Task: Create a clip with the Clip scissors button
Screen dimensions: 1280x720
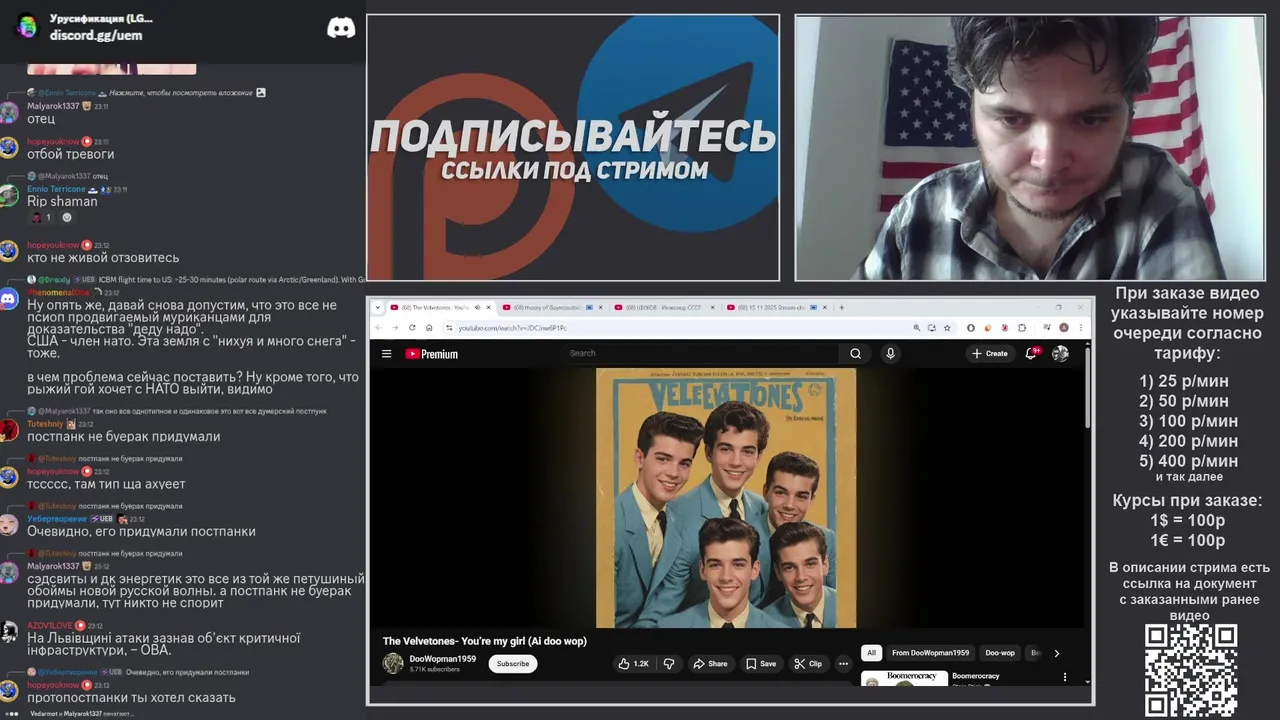Action: pyautogui.click(x=808, y=663)
